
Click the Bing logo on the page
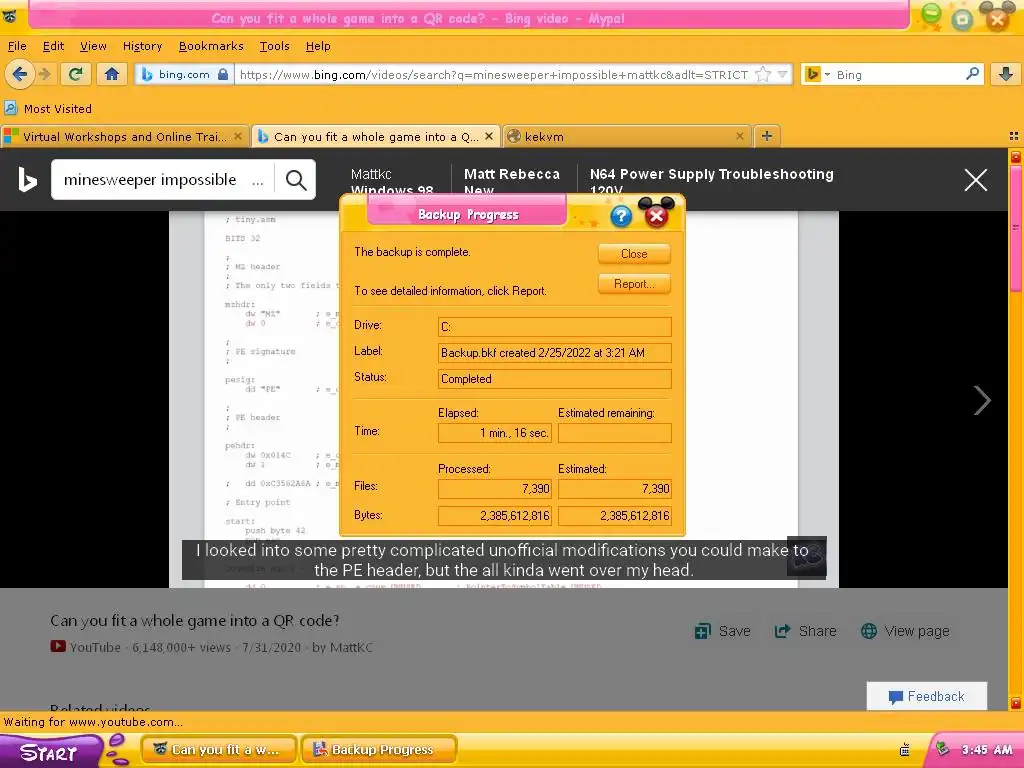pyautogui.click(x=27, y=180)
